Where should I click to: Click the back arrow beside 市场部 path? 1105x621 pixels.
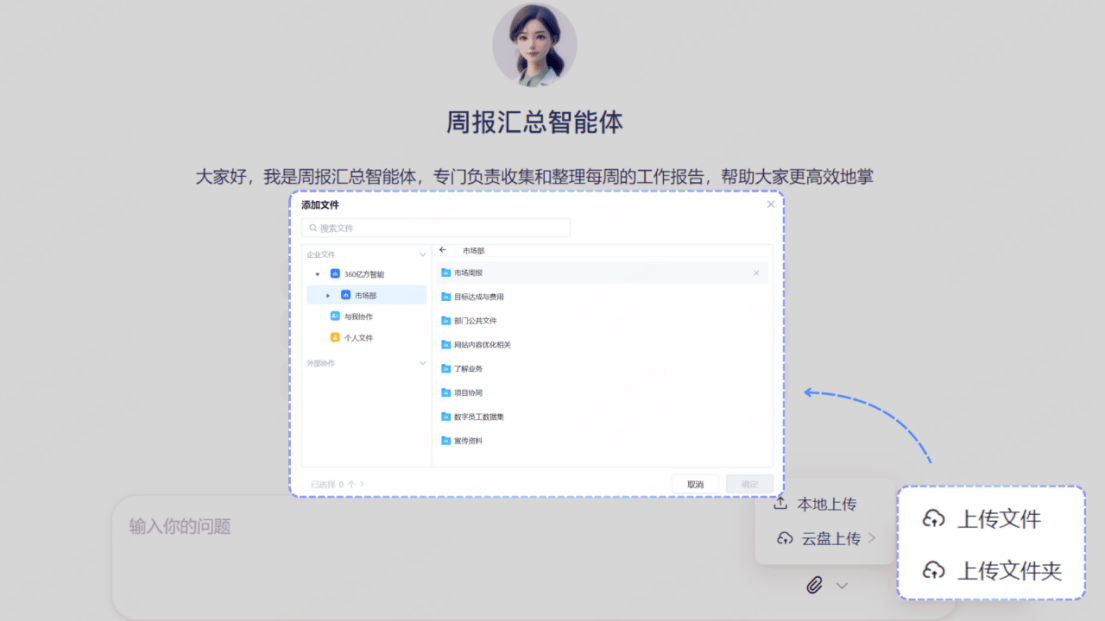443,250
